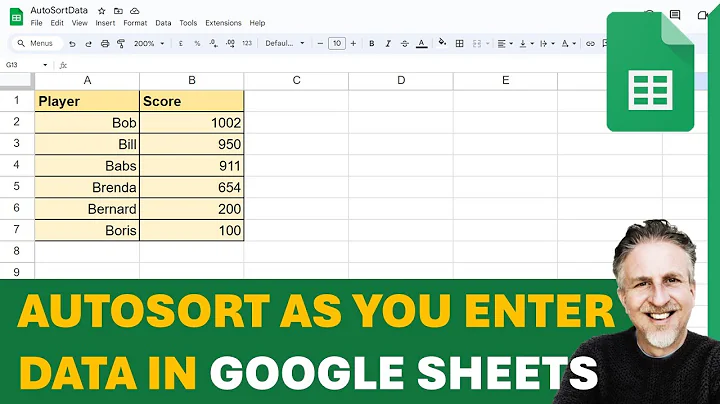Open the View menu

click(x=79, y=23)
